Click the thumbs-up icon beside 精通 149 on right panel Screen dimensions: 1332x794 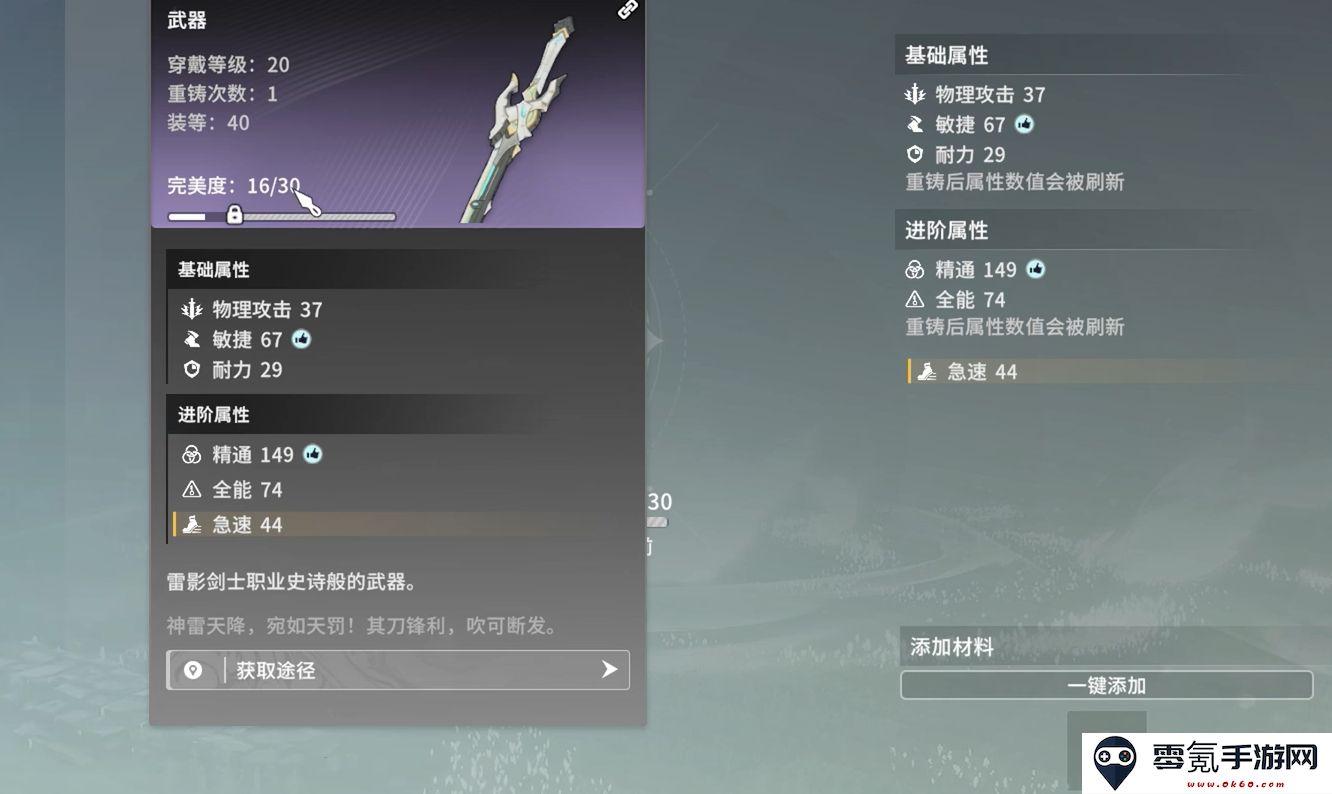click(x=1036, y=269)
